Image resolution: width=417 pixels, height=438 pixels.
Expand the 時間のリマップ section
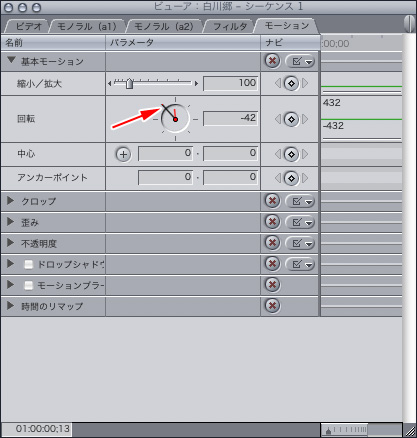(10, 306)
